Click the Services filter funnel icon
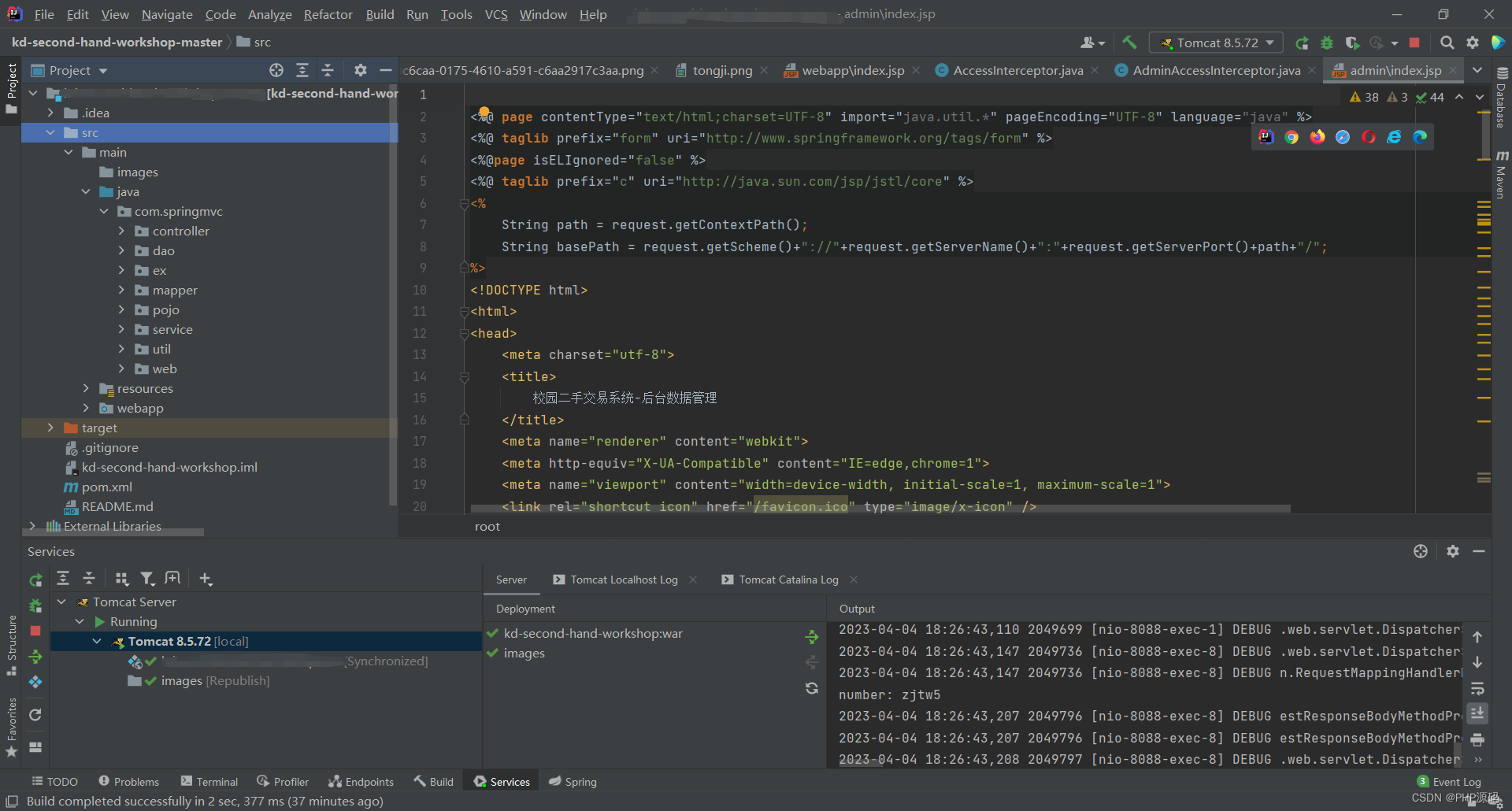This screenshot has height=811, width=1512. point(147,579)
